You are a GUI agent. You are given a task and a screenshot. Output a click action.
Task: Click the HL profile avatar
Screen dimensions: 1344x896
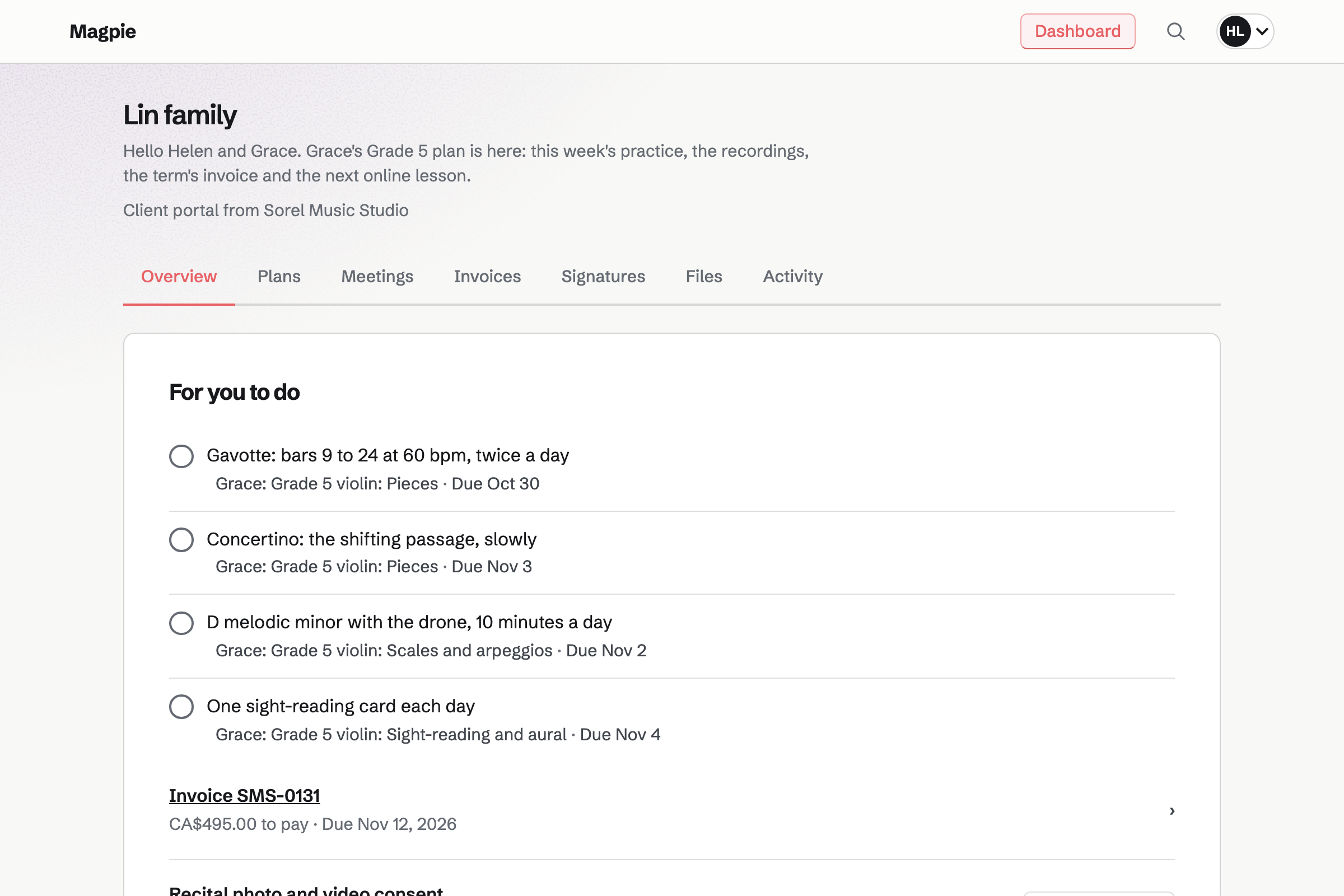pyautogui.click(x=1235, y=31)
